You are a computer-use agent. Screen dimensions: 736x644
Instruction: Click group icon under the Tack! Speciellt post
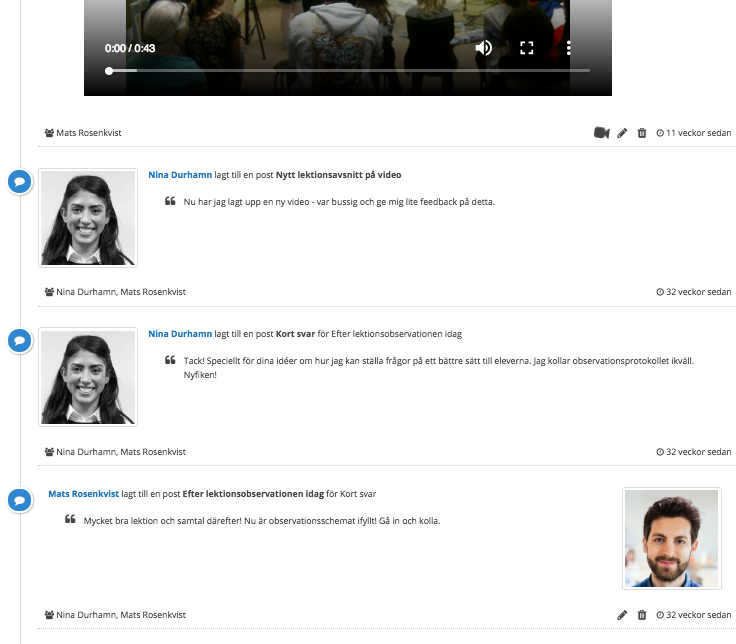coord(49,452)
